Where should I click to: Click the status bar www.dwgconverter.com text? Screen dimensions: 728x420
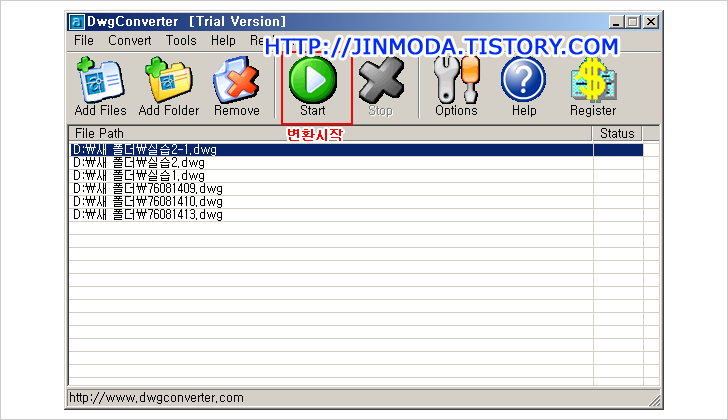click(156, 398)
